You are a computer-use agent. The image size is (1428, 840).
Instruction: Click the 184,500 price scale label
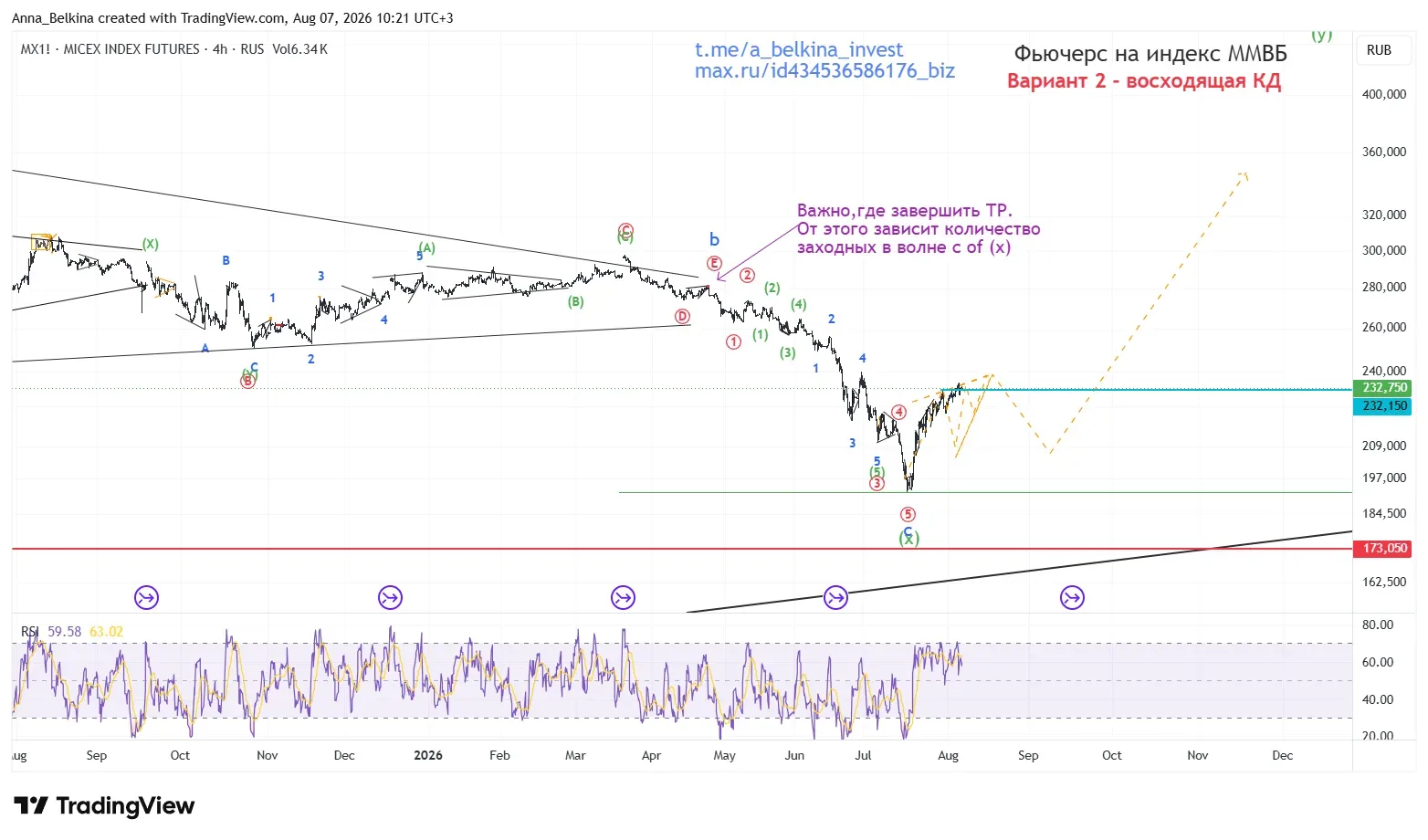pos(1384,514)
